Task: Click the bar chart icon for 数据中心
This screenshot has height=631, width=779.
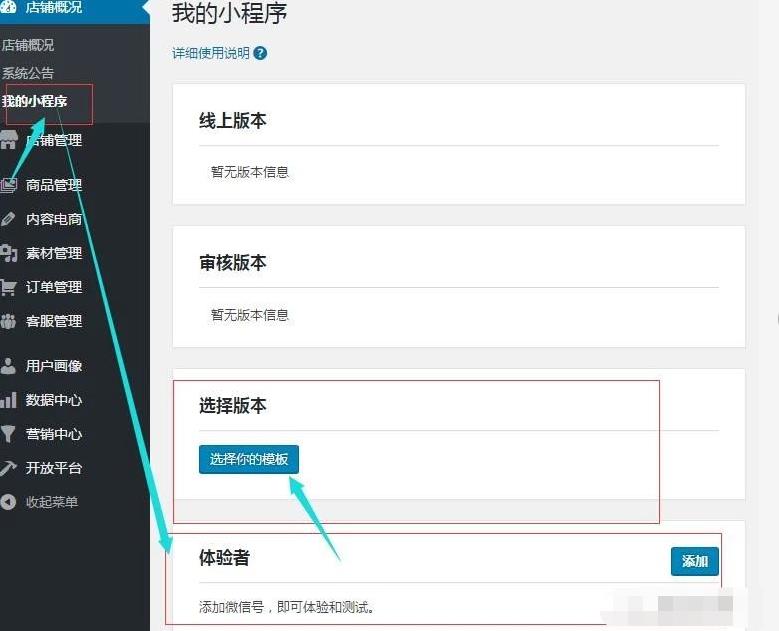Action: (9, 400)
